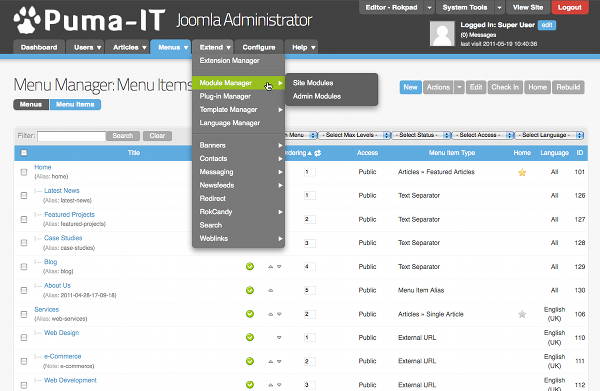Toggle published status icon for e-Commerce row
This screenshot has width=600, height=391.
(x=250, y=361)
